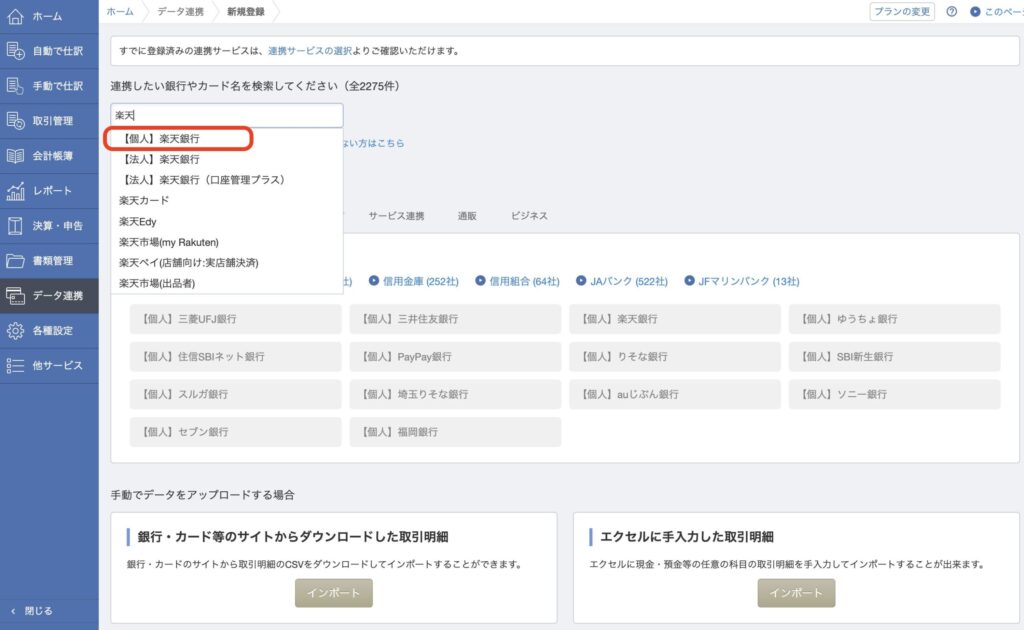Click the 【個人】ソニー銀行 button
The image size is (1024, 630).
[895, 394]
